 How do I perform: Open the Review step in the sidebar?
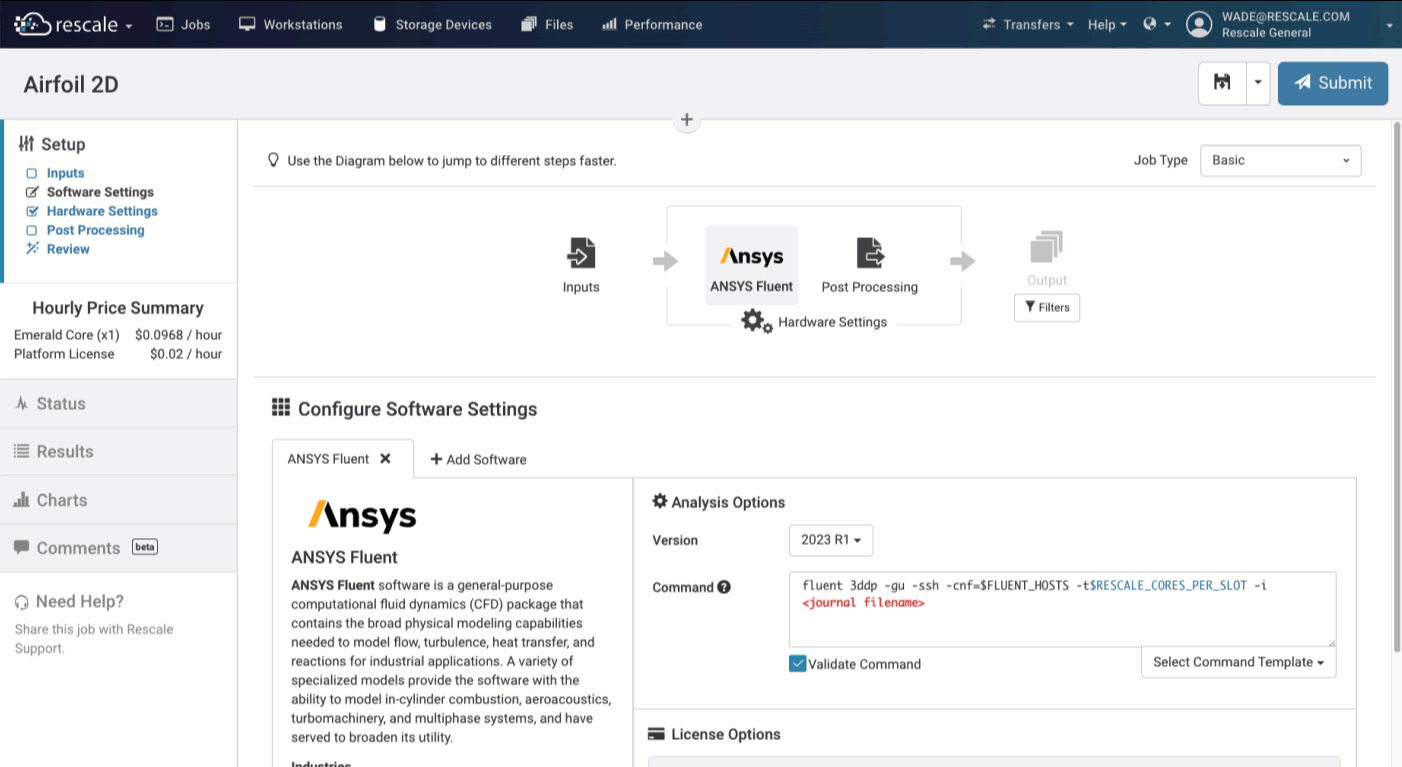click(x=68, y=249)
